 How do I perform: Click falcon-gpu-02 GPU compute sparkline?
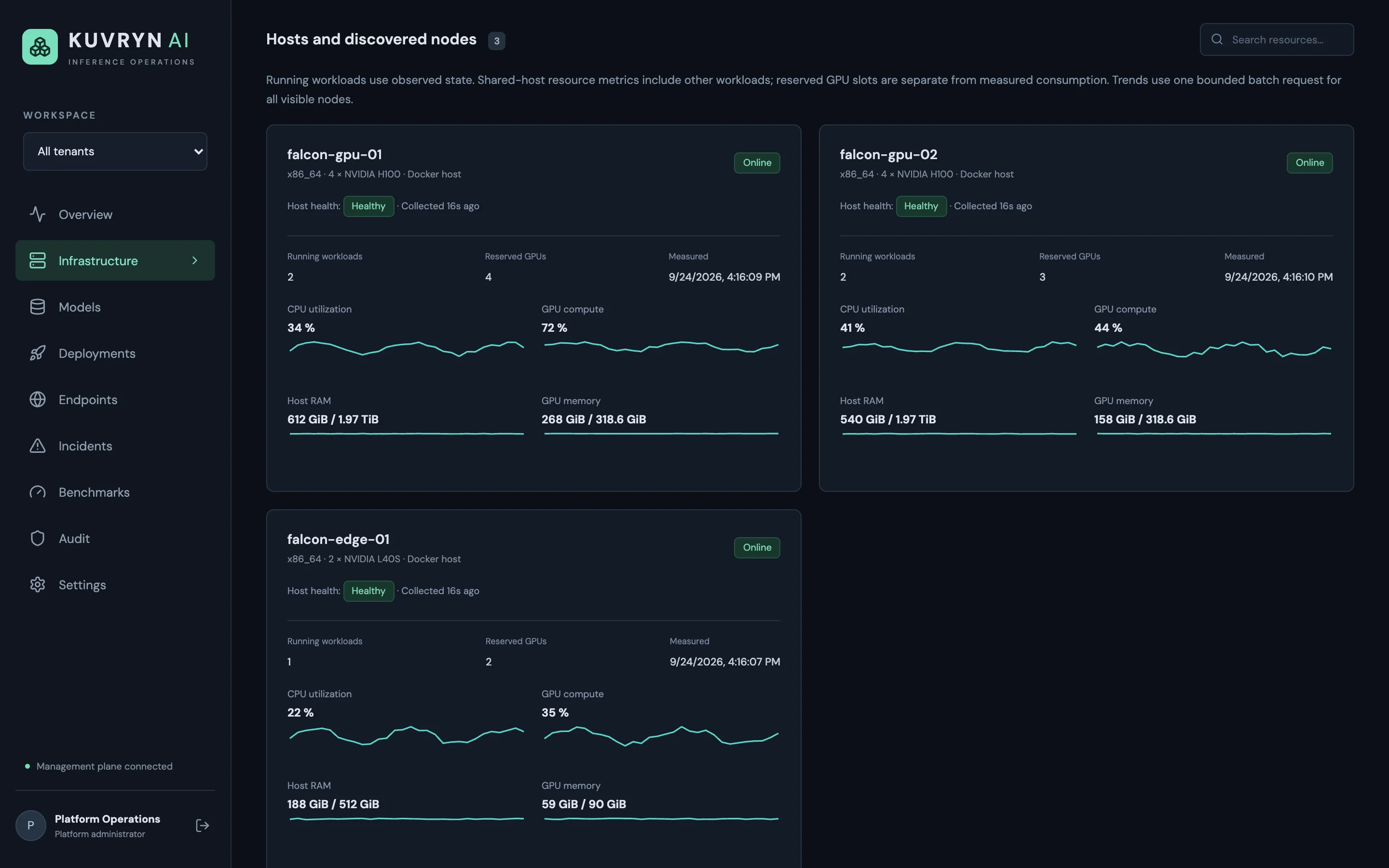click(1213, 349)
